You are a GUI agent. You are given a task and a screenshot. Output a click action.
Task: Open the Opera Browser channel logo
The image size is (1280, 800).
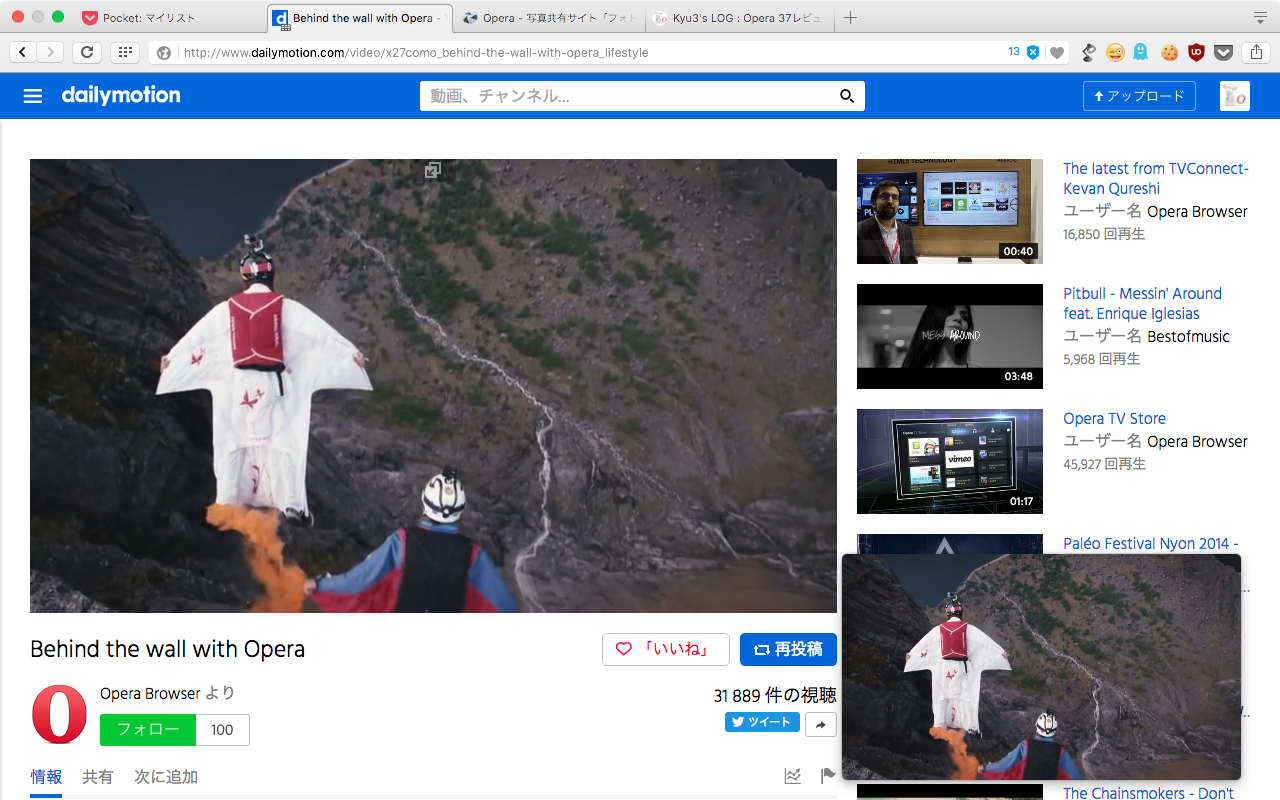[x=60, y=714]
